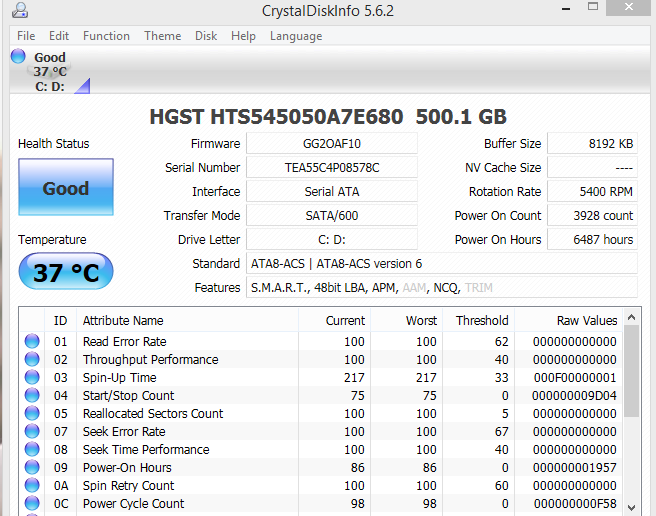Click status orb for Read Error Rate
Screen dimensions: 656x516
(32, 341)
